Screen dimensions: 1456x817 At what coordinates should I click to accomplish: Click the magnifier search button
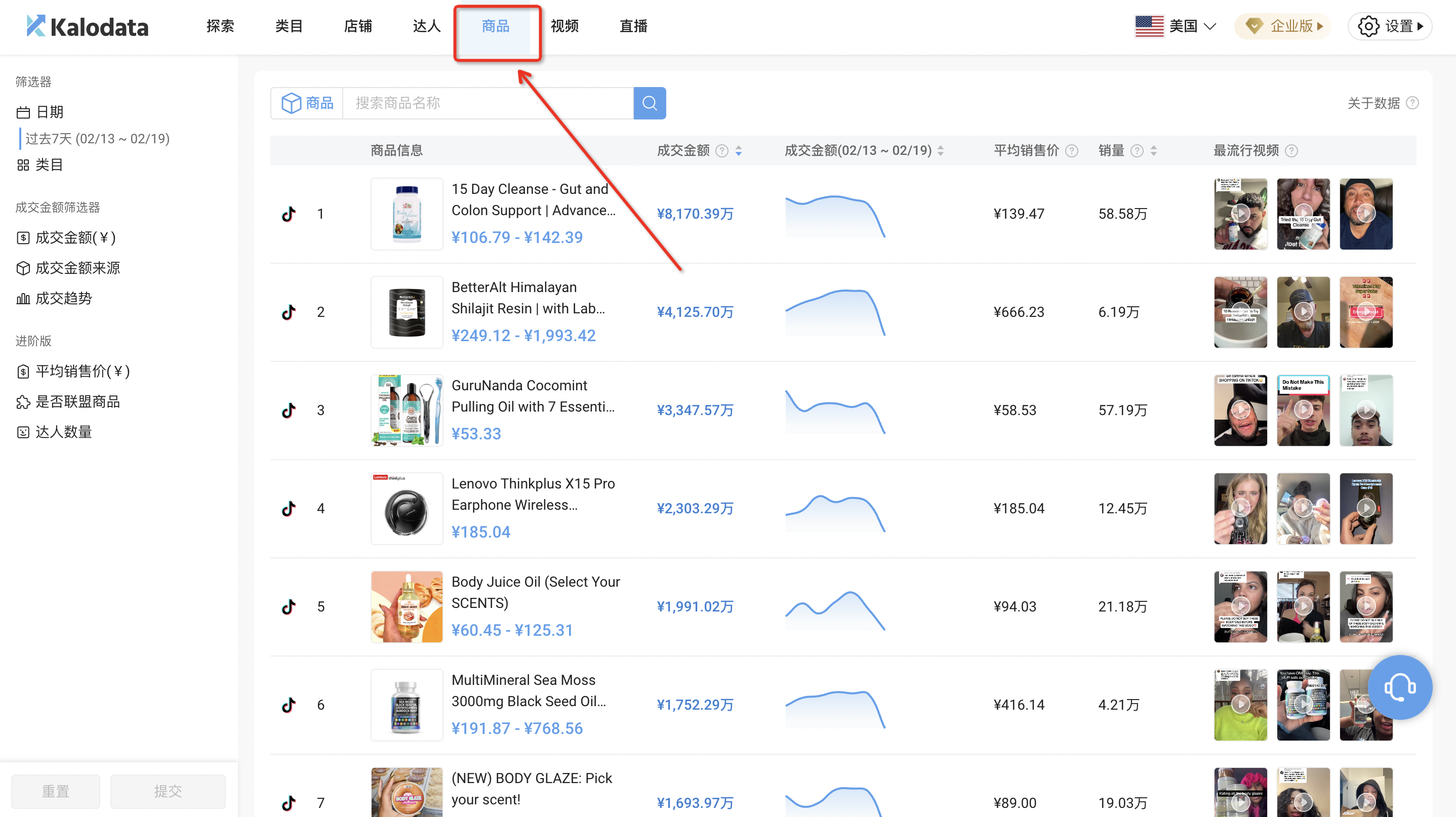pyautogui.click(x=650, y=103)
